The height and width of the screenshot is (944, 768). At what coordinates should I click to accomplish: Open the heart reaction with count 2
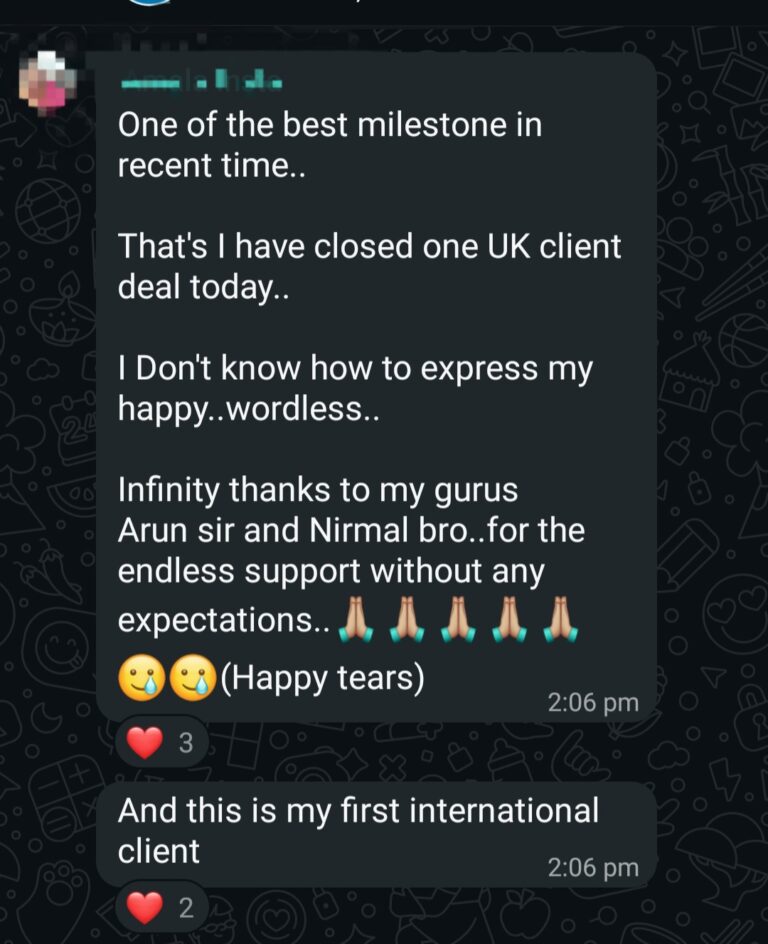pyautogui.click(x=161, y=907)
